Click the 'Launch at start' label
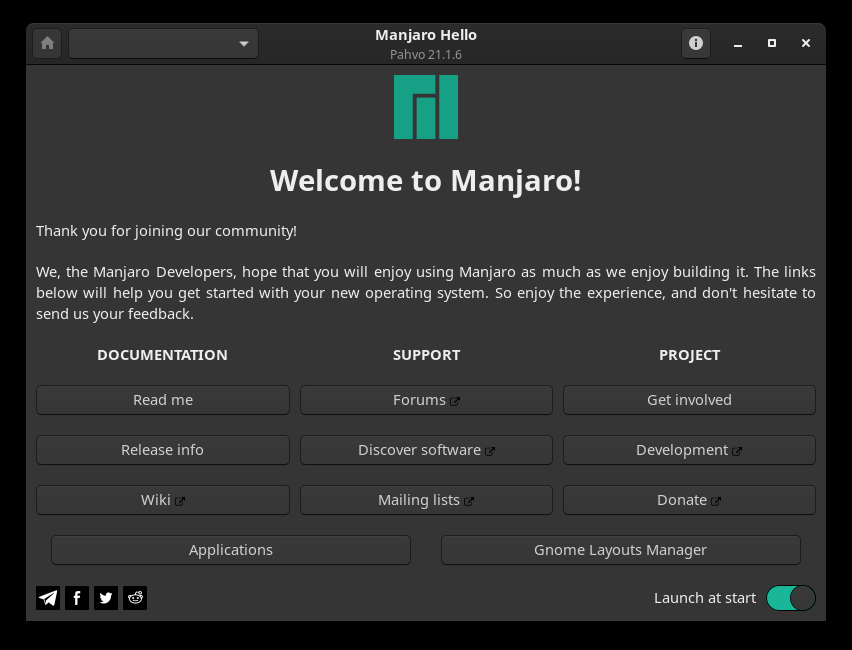 click(705, 598)
